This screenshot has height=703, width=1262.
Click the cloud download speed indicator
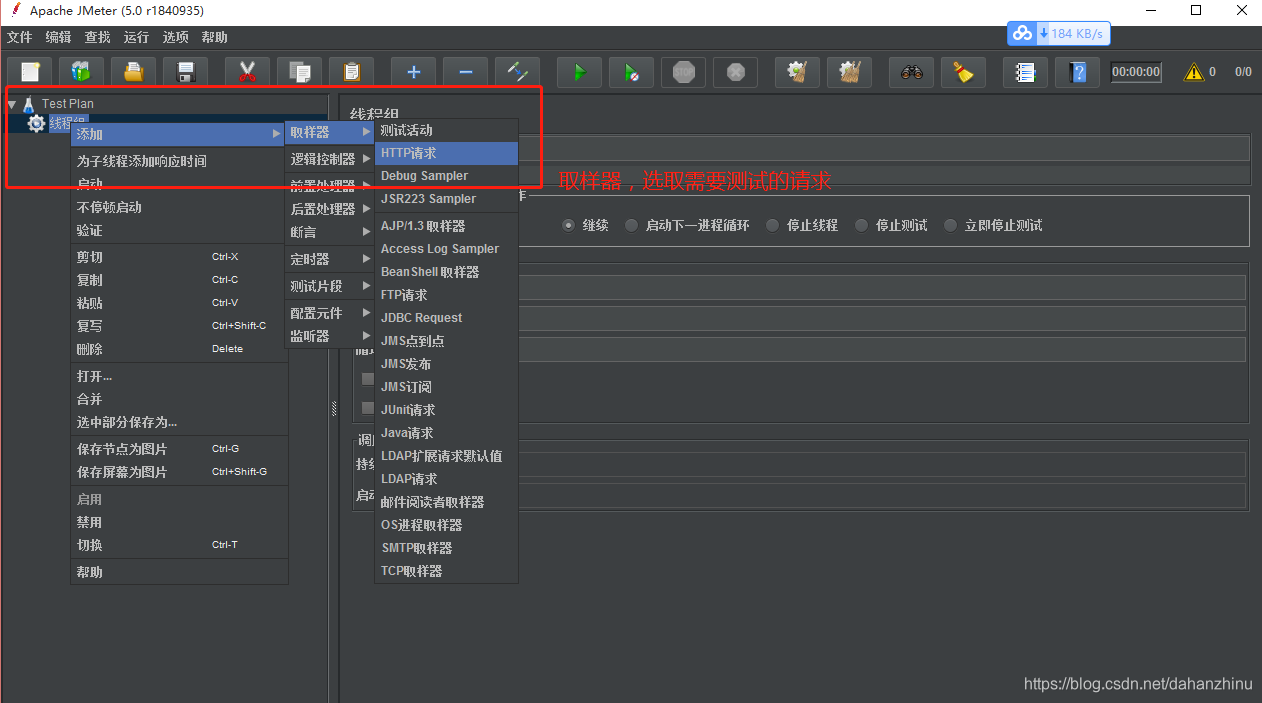coord(1058,33)
